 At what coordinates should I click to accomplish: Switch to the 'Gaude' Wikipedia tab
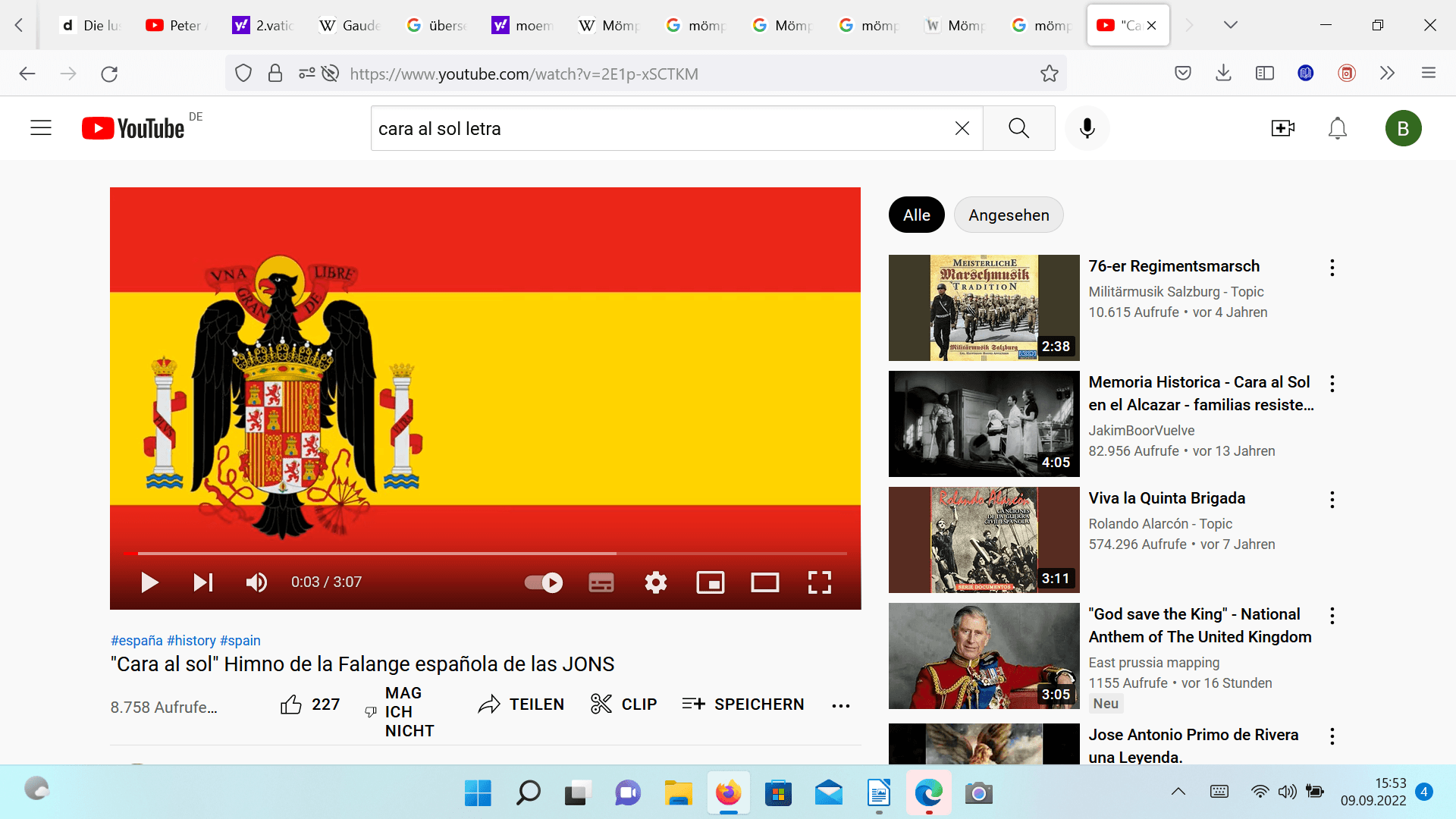350,25
